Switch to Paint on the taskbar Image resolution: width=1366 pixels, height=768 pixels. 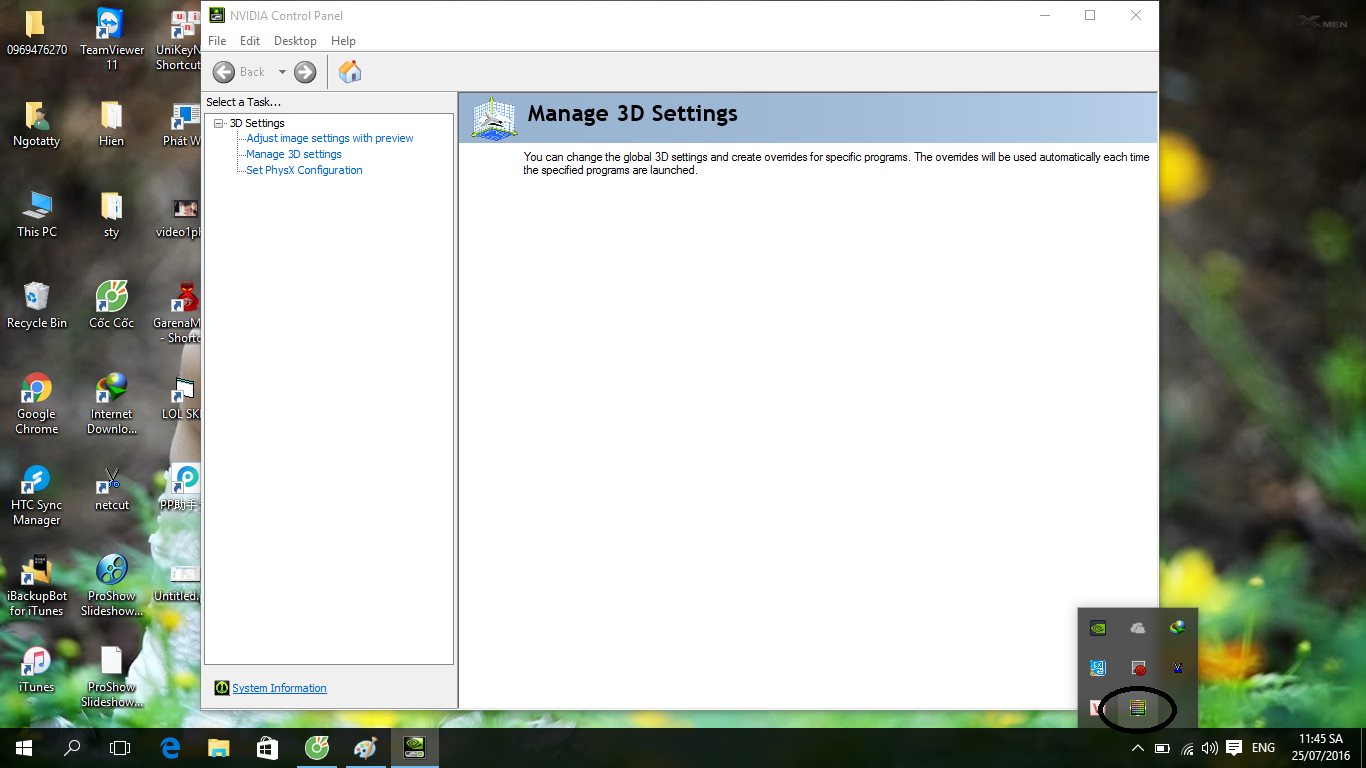[366, 748]
